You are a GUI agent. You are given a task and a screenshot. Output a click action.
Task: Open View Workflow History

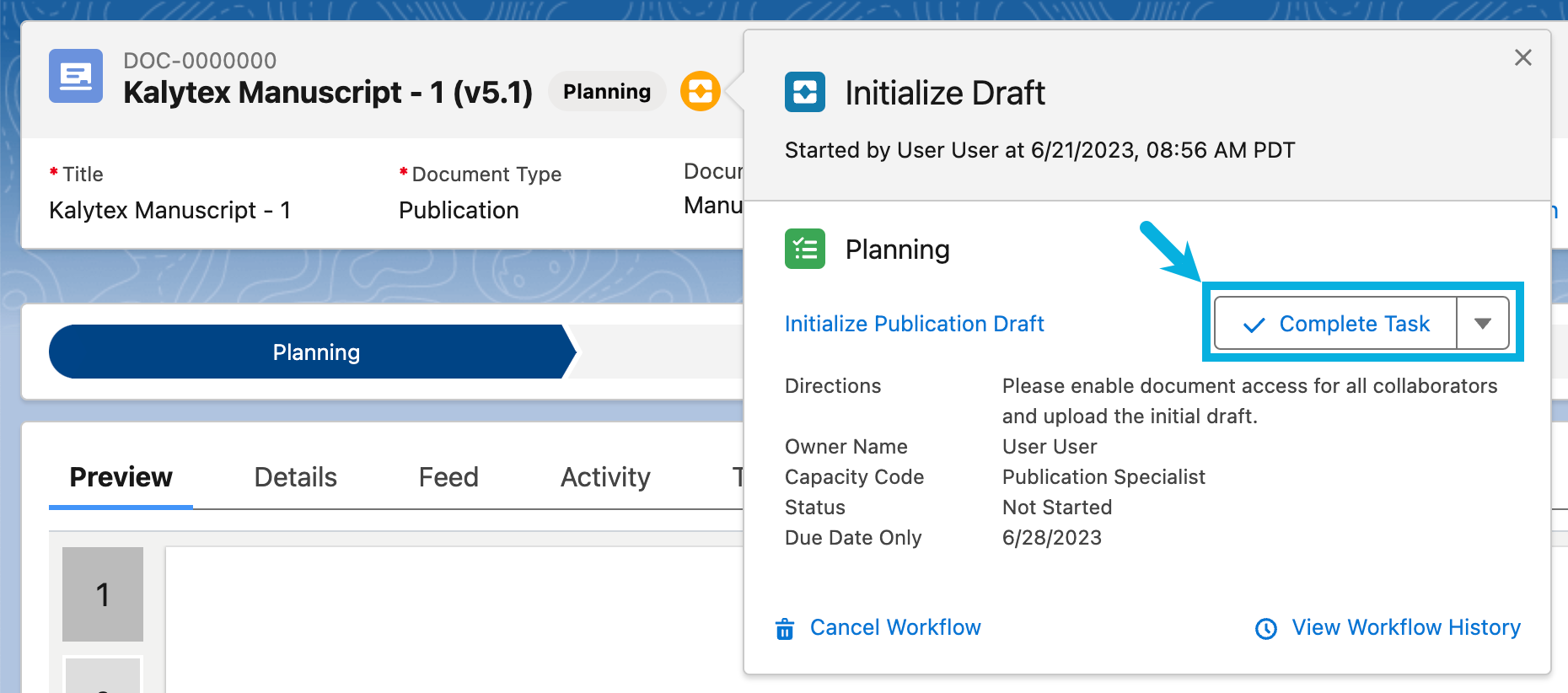click(1405, 627)
